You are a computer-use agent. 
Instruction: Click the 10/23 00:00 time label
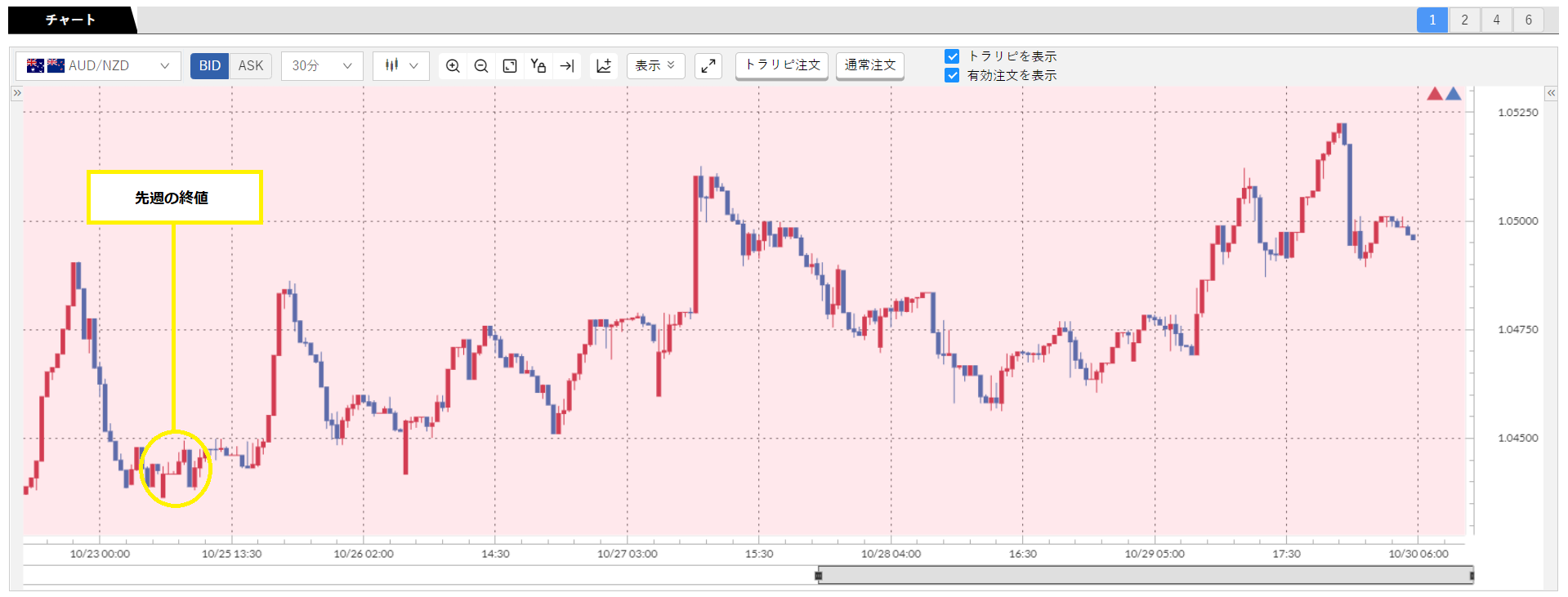(x=100, y=554)
